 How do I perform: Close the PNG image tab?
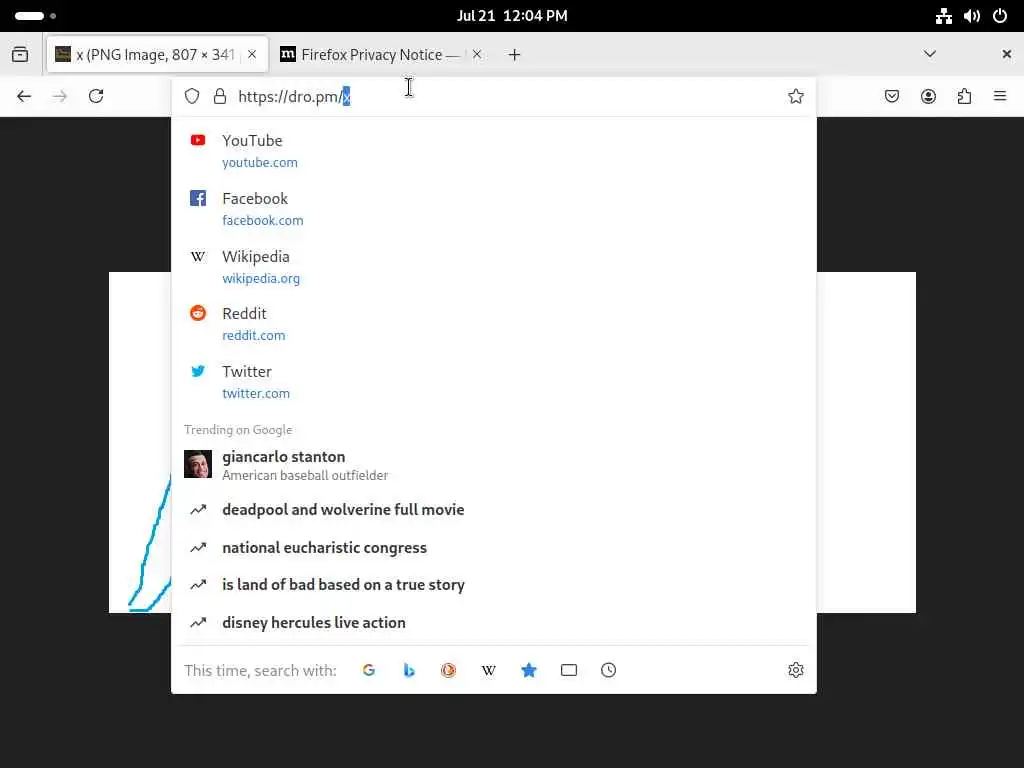[x=252, y=55]
